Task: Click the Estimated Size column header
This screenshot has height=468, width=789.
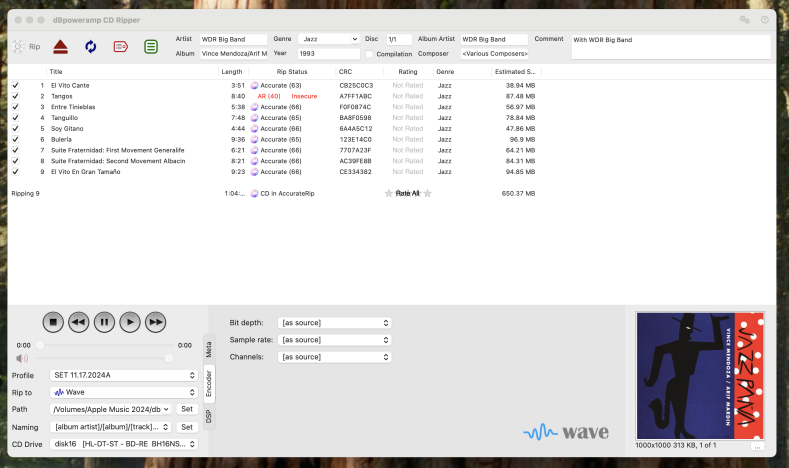Action: 515,72
